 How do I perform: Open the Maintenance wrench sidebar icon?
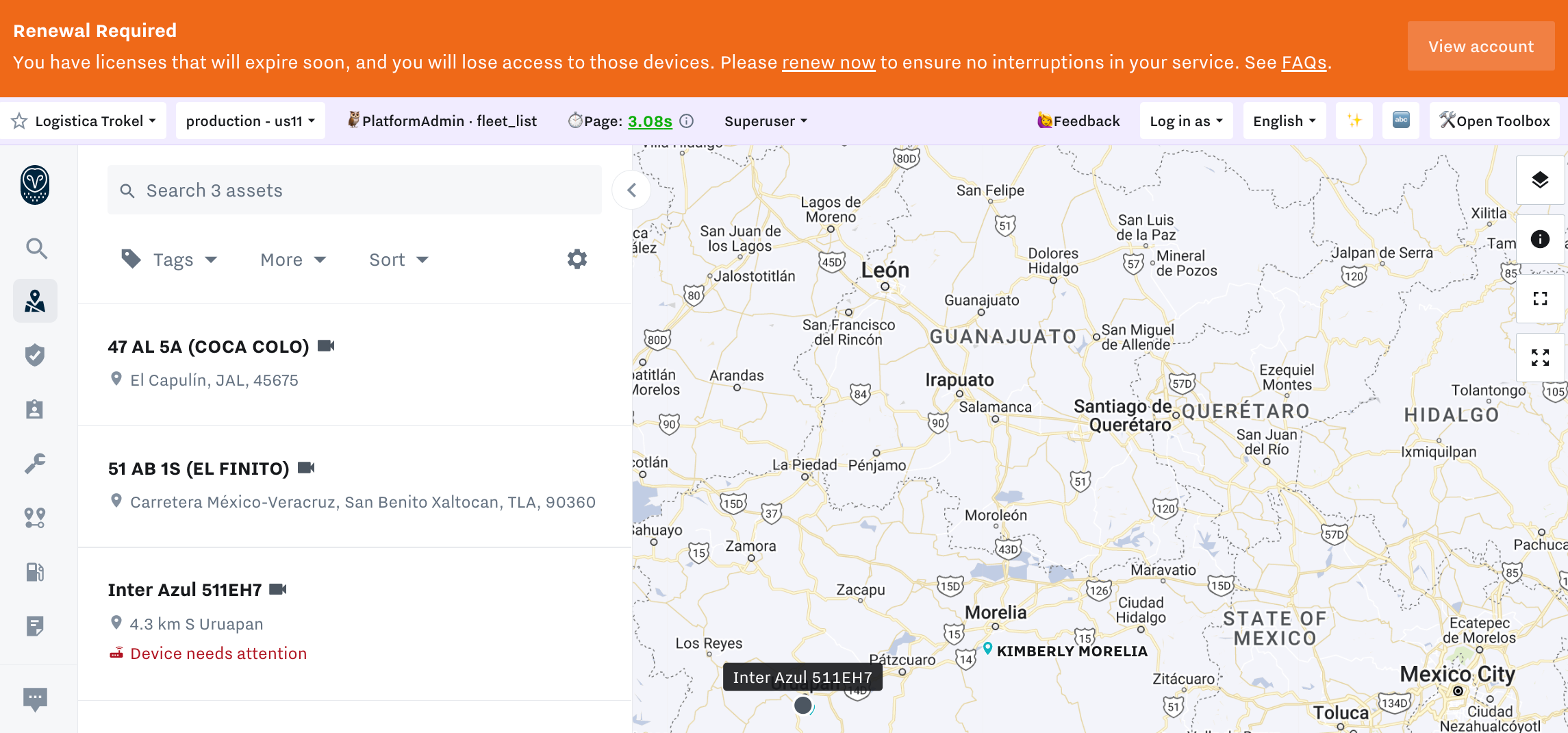click(x=35, y=464)
